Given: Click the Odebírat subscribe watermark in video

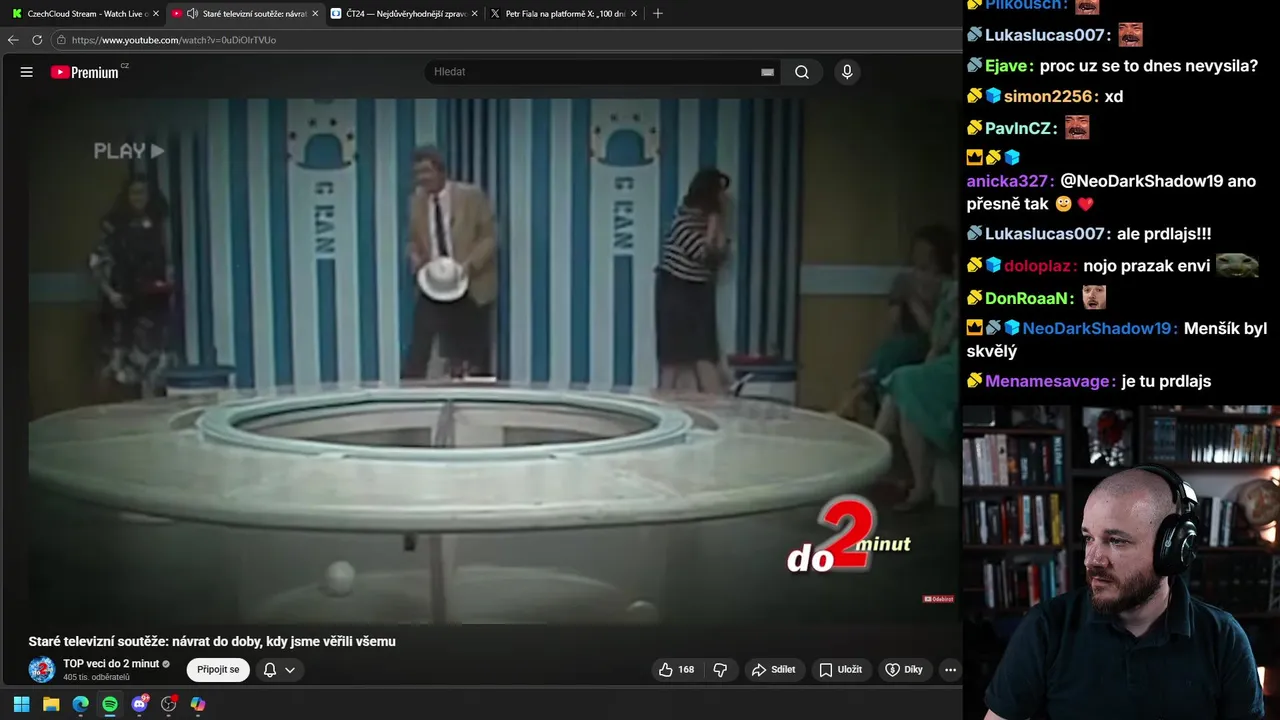Looking at the screenshot, I should (x=938, y=599).
